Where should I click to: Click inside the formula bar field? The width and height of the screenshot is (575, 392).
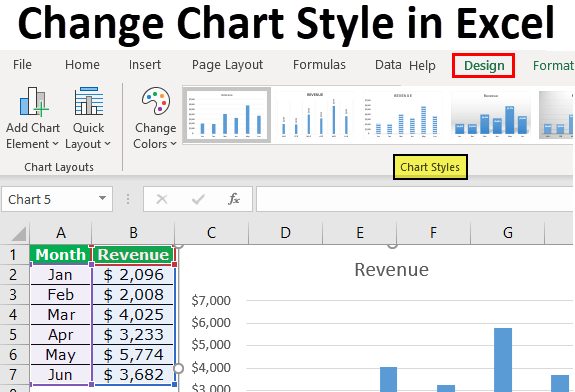[414, 199]
